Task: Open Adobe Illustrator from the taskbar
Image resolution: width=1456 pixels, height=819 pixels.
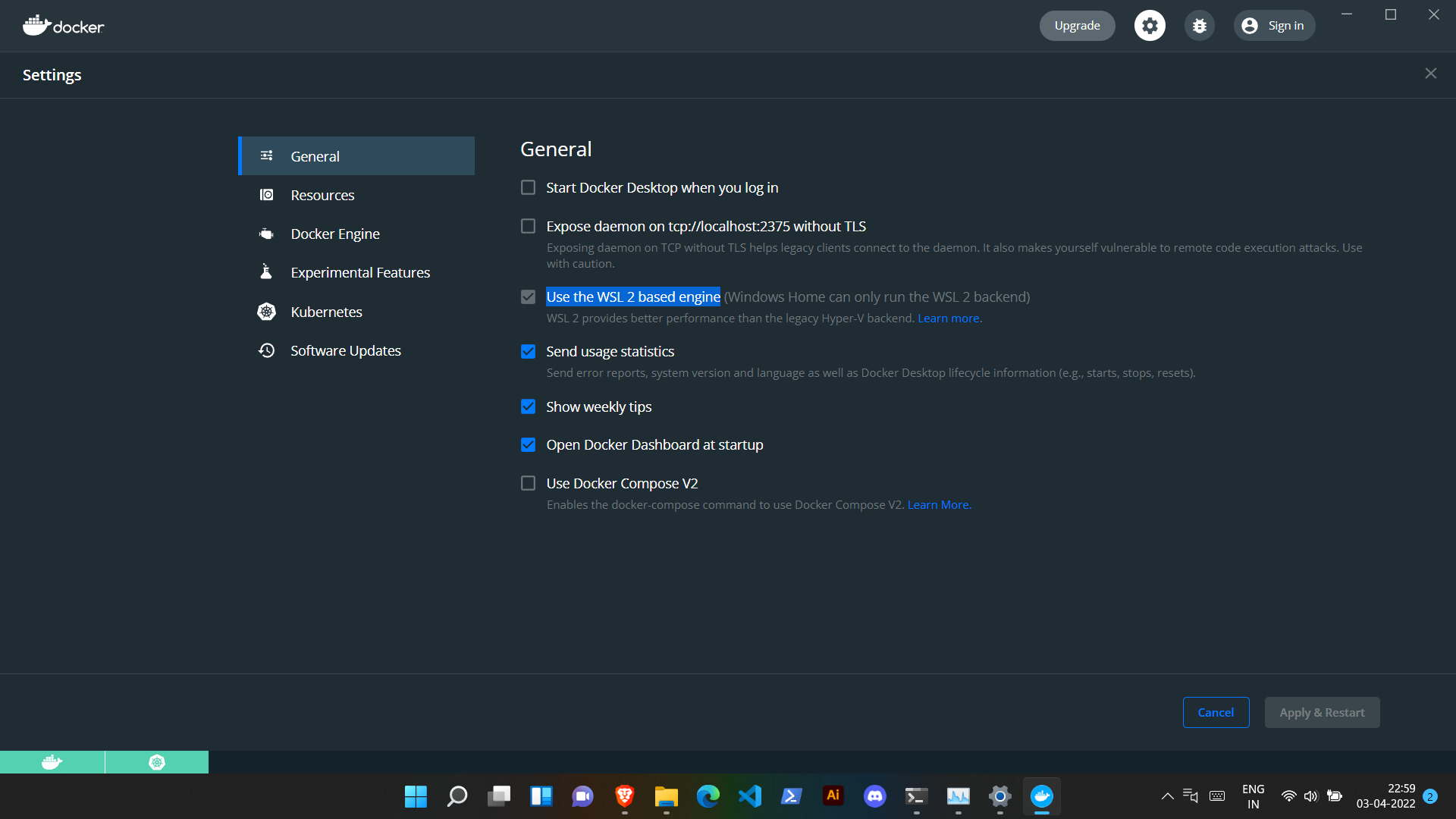Action: pyautogui.click(x=833, y=796)
